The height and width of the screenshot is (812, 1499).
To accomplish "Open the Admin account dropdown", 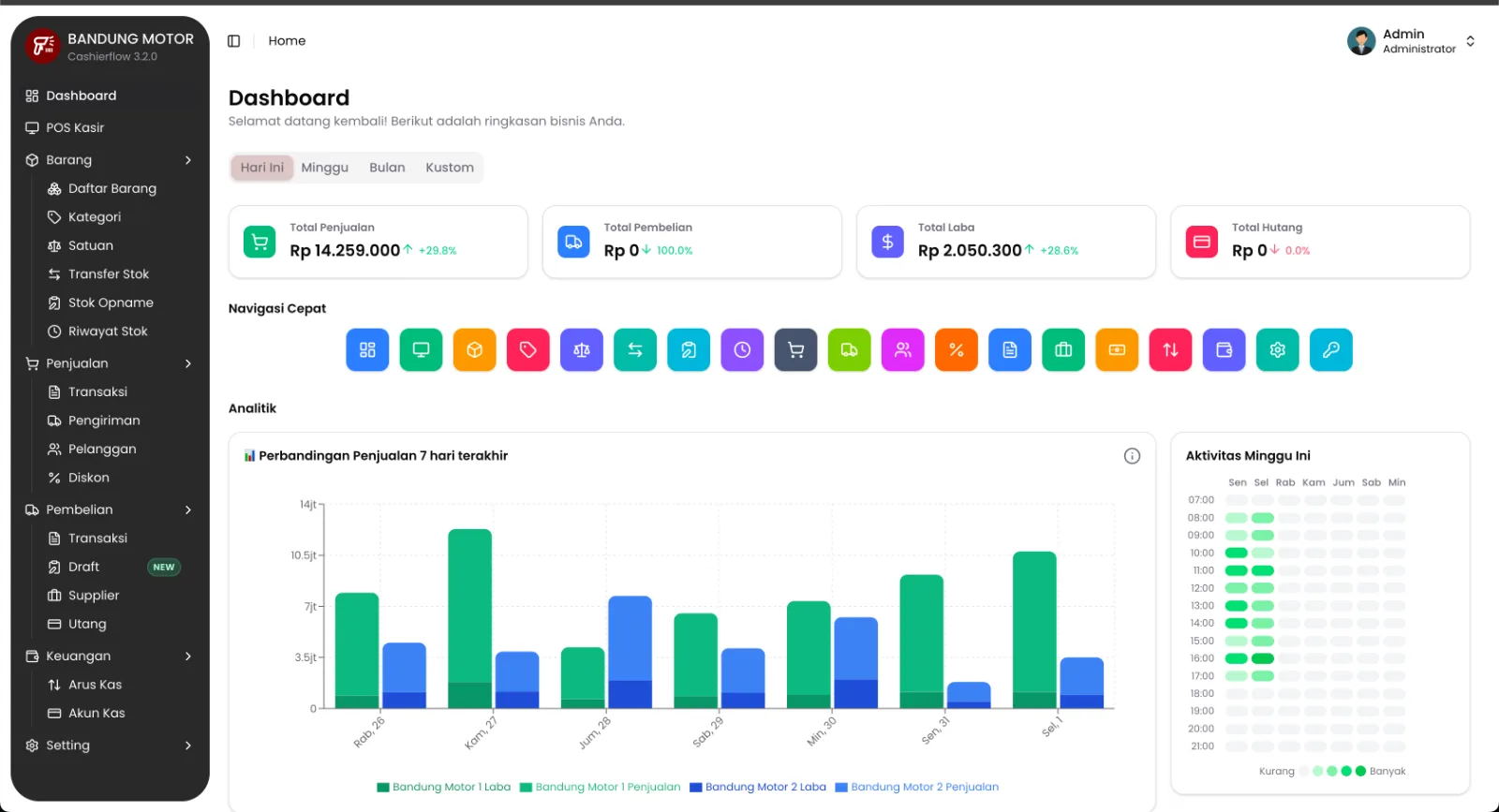I will pyautogui.click(x=1412, y=41).
